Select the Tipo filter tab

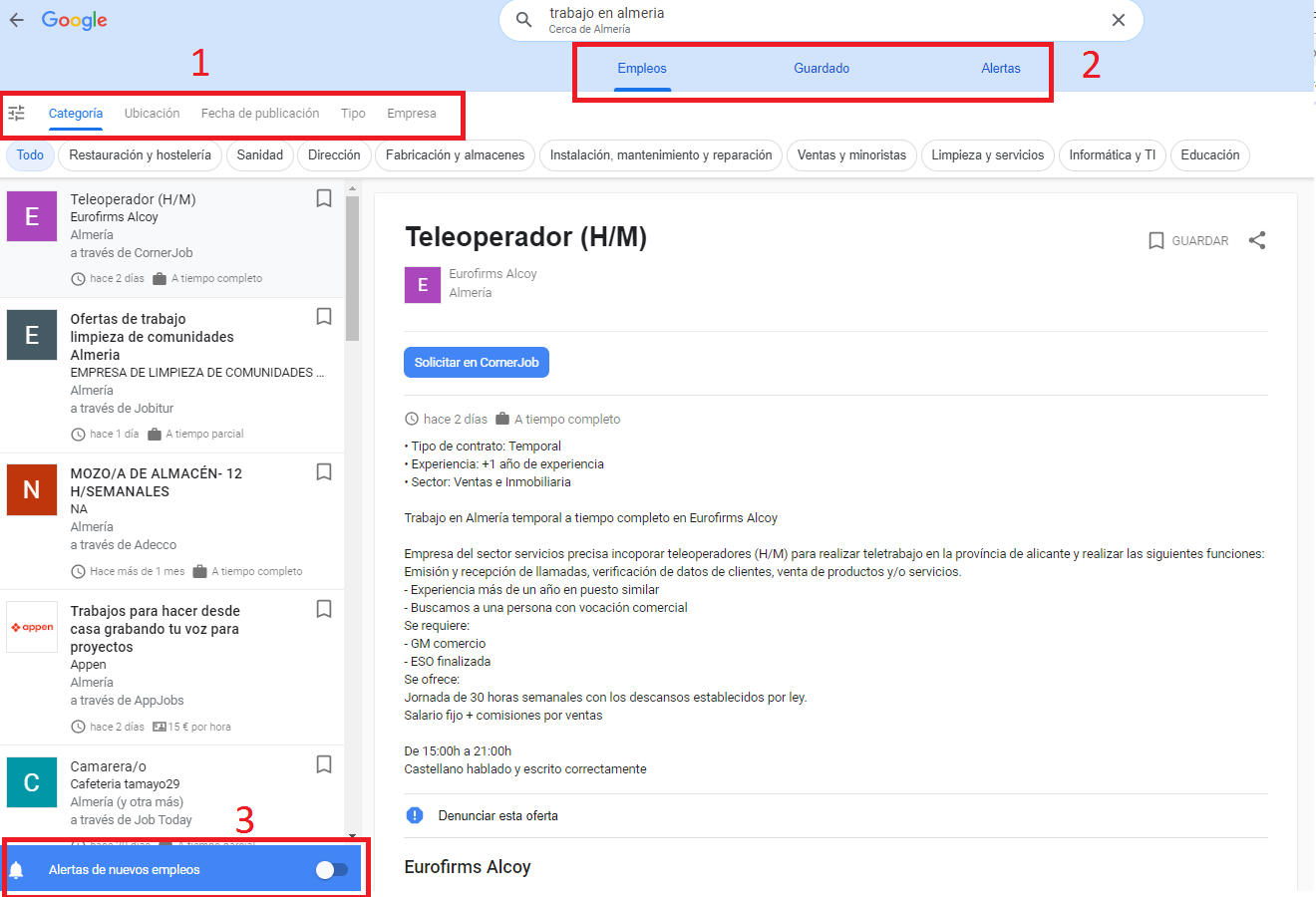353,114
